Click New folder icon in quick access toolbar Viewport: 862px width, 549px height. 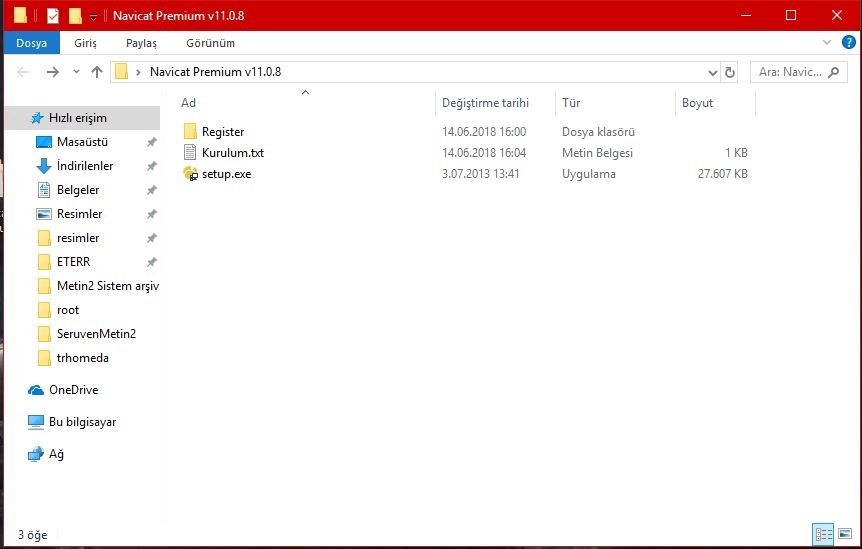click(x=75, y=15)
